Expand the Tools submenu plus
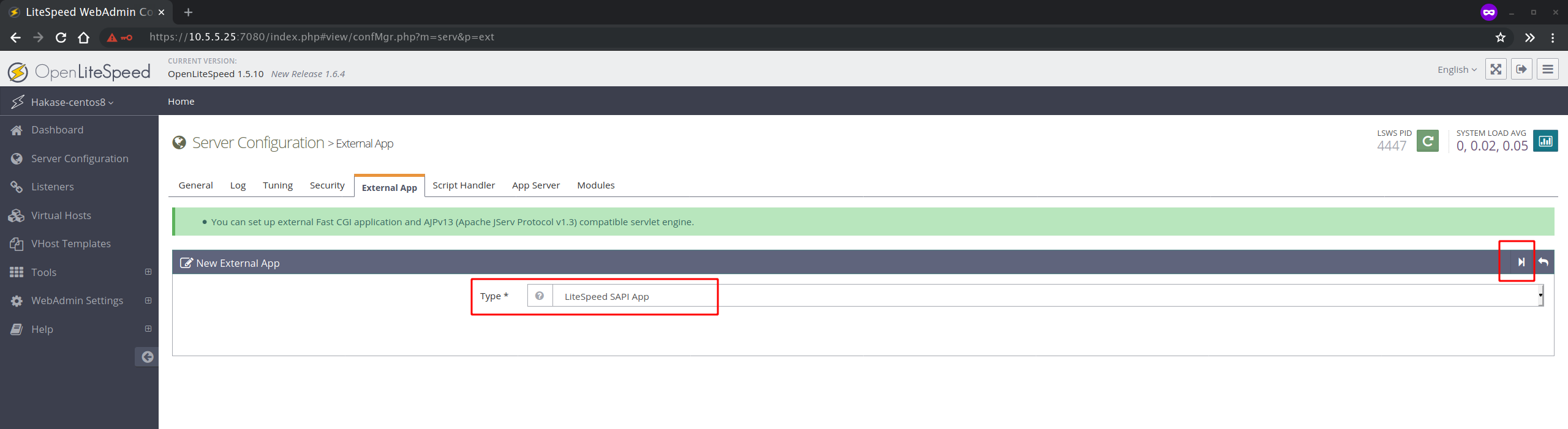Image resolution: width=1568 pixels, height=429 pixels. (148, 272)
